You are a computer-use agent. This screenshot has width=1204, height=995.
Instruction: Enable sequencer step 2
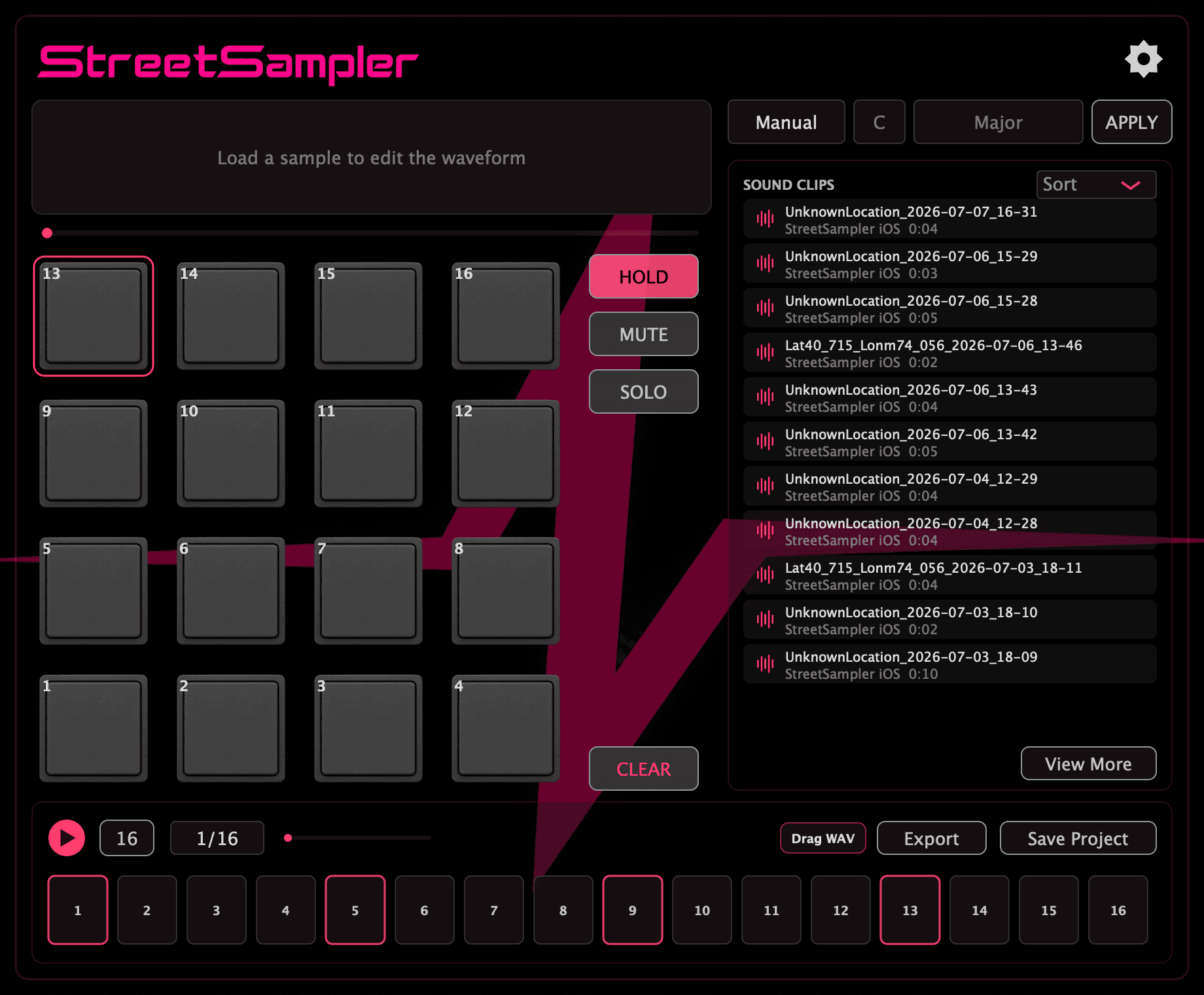[x=147, y=910]
